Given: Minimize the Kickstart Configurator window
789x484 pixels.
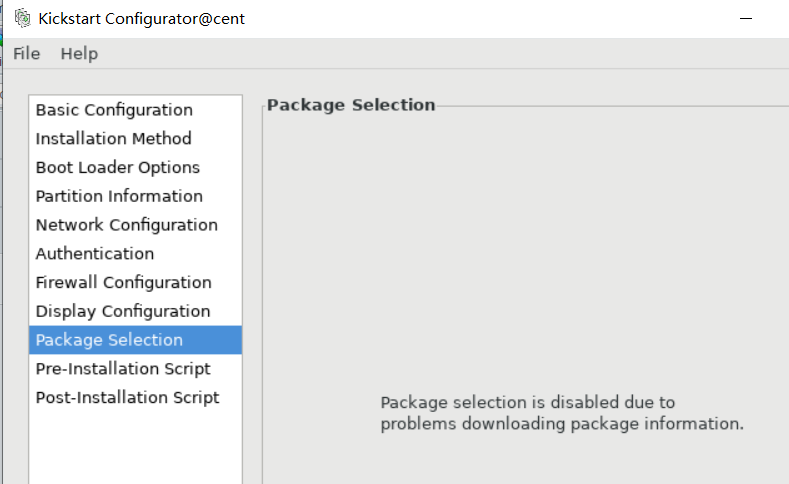Looking at the screenshot, I should pyautogui.click(x=746, y=19).
